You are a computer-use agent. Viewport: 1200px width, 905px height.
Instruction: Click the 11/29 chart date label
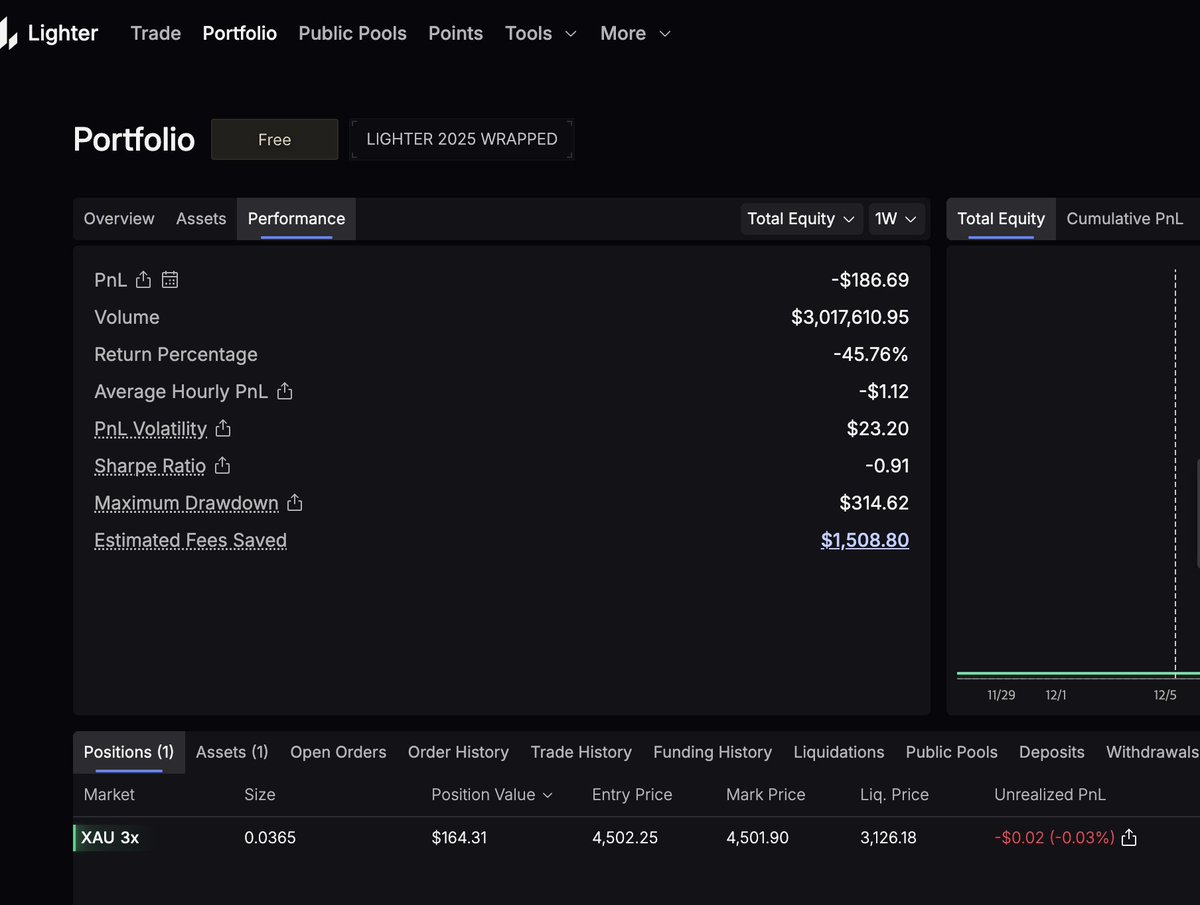[x=1001, y=694]
